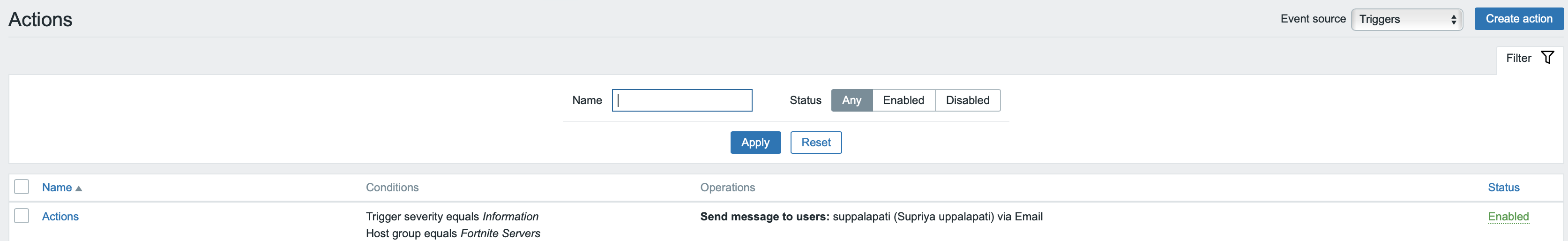
Task: Open the action named Actions
Action: pyautogui.click(x=60, y=217)
